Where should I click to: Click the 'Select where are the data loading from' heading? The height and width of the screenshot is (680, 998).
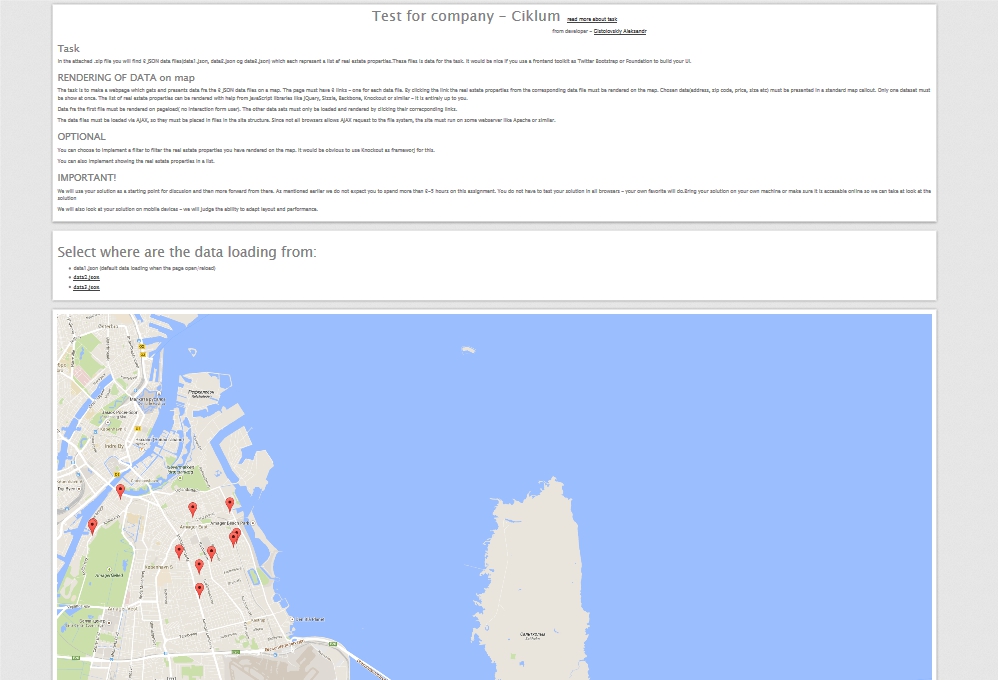pyautogui.click(x=187, y=252)
